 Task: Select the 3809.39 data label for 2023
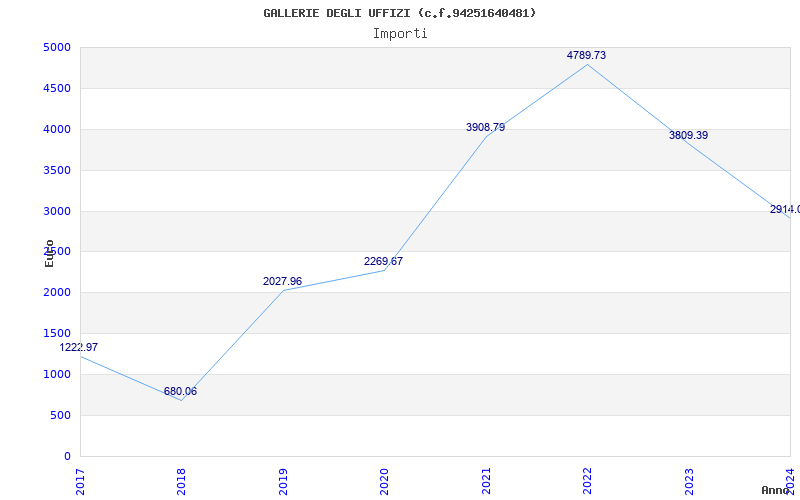pos(688,135)
